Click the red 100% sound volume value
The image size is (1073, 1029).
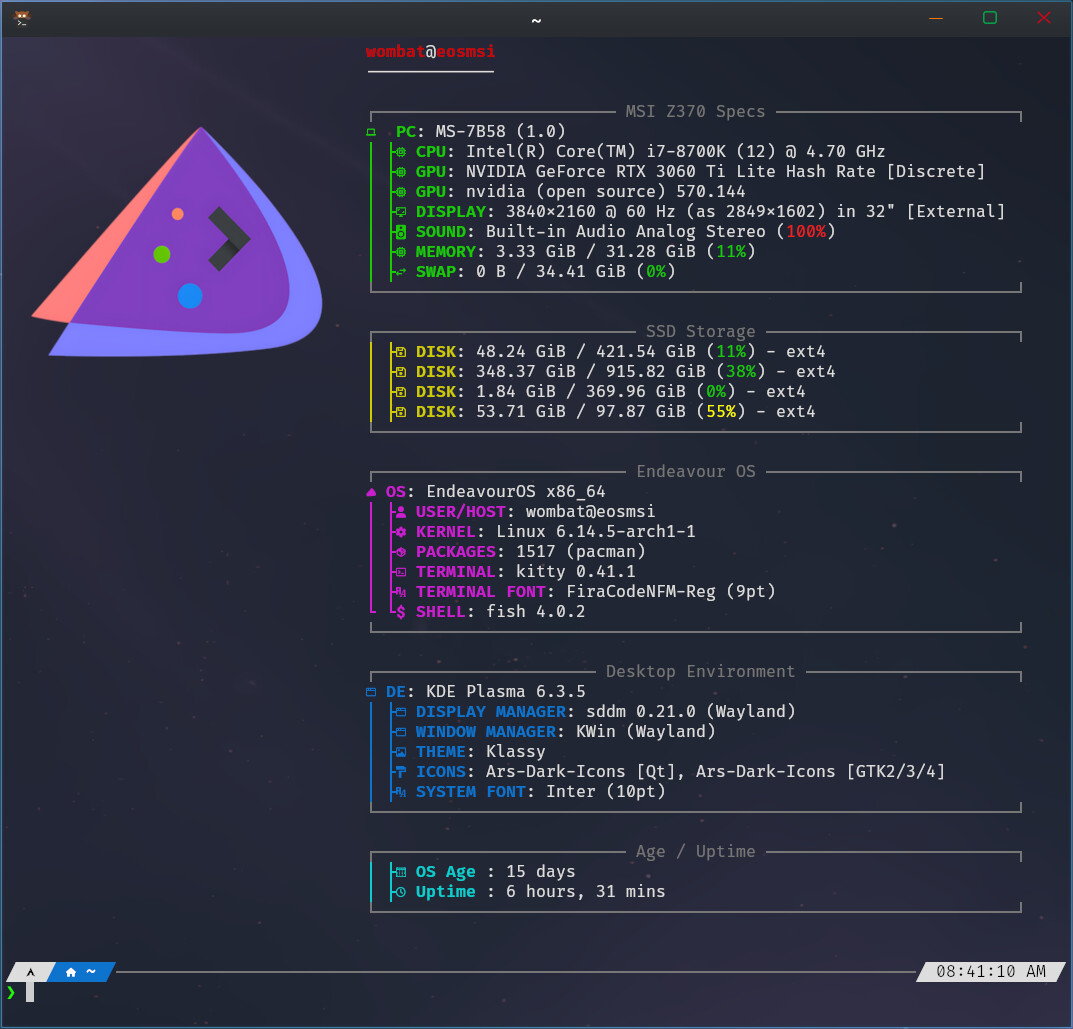[806, 232]
